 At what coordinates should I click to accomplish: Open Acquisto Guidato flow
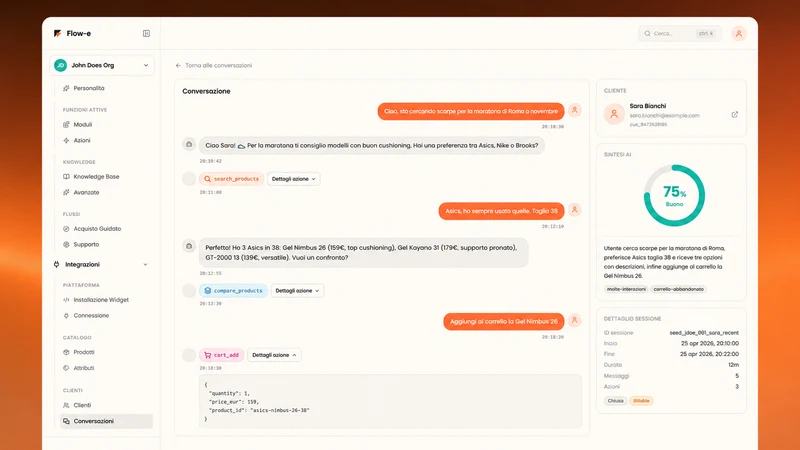97,229
